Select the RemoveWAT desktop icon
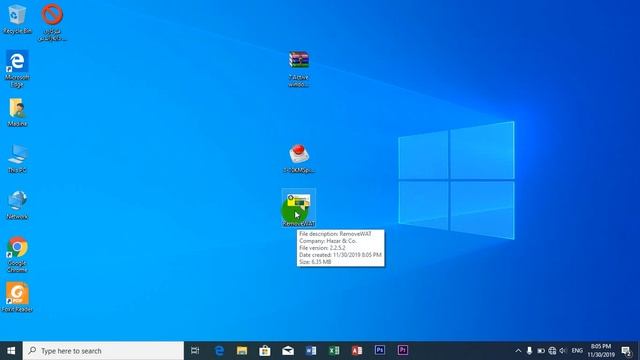The height and width of the screenshot is (360, 640). click(299, 208)
